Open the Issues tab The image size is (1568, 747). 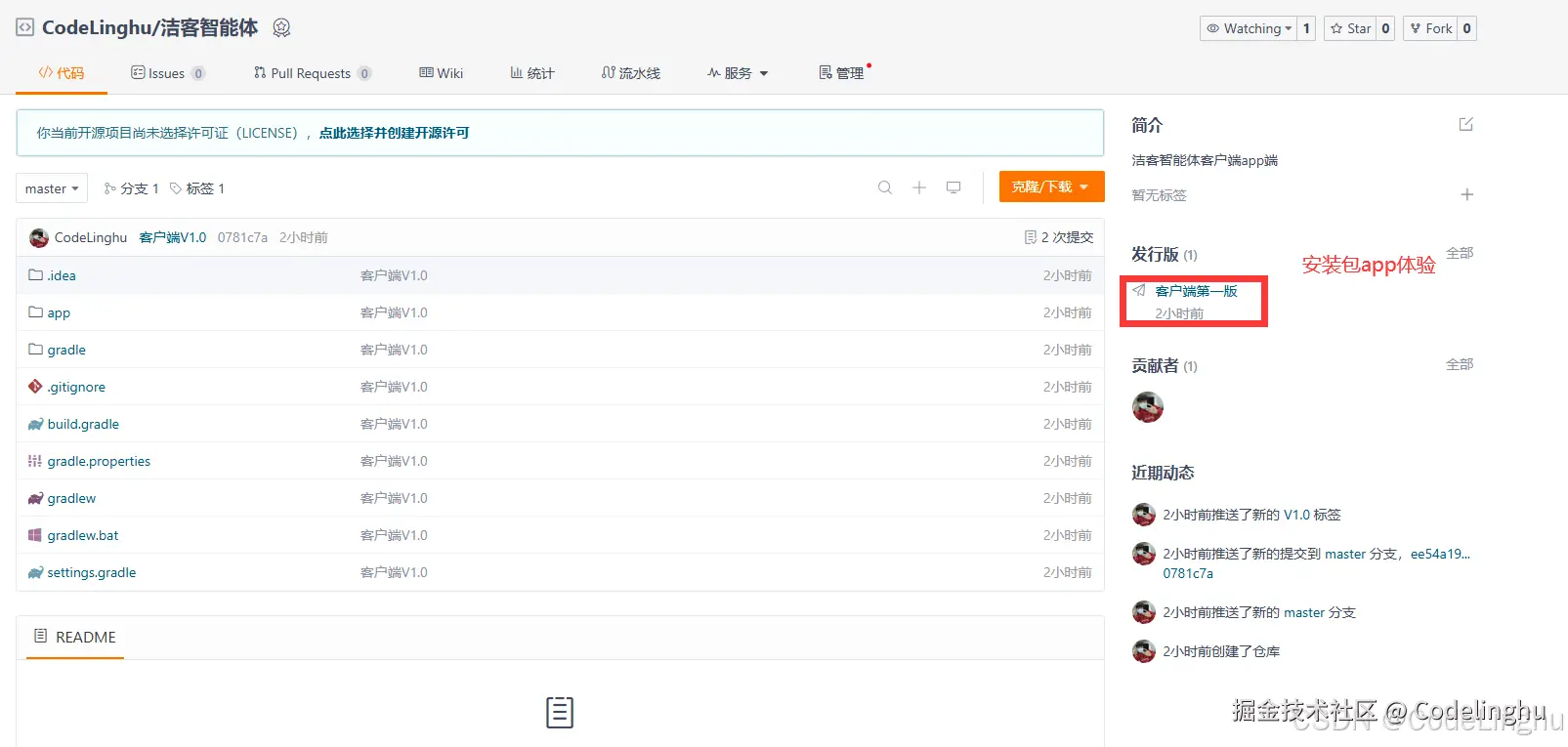167,73
